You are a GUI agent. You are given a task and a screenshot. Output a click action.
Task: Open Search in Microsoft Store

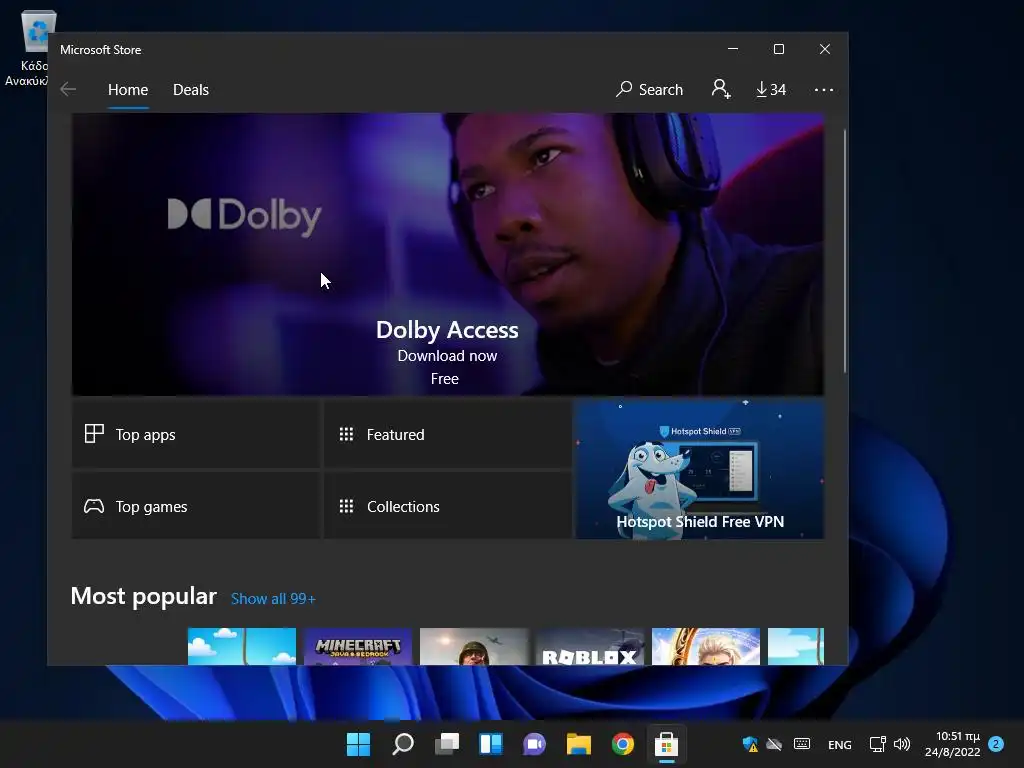pos(649,89)
